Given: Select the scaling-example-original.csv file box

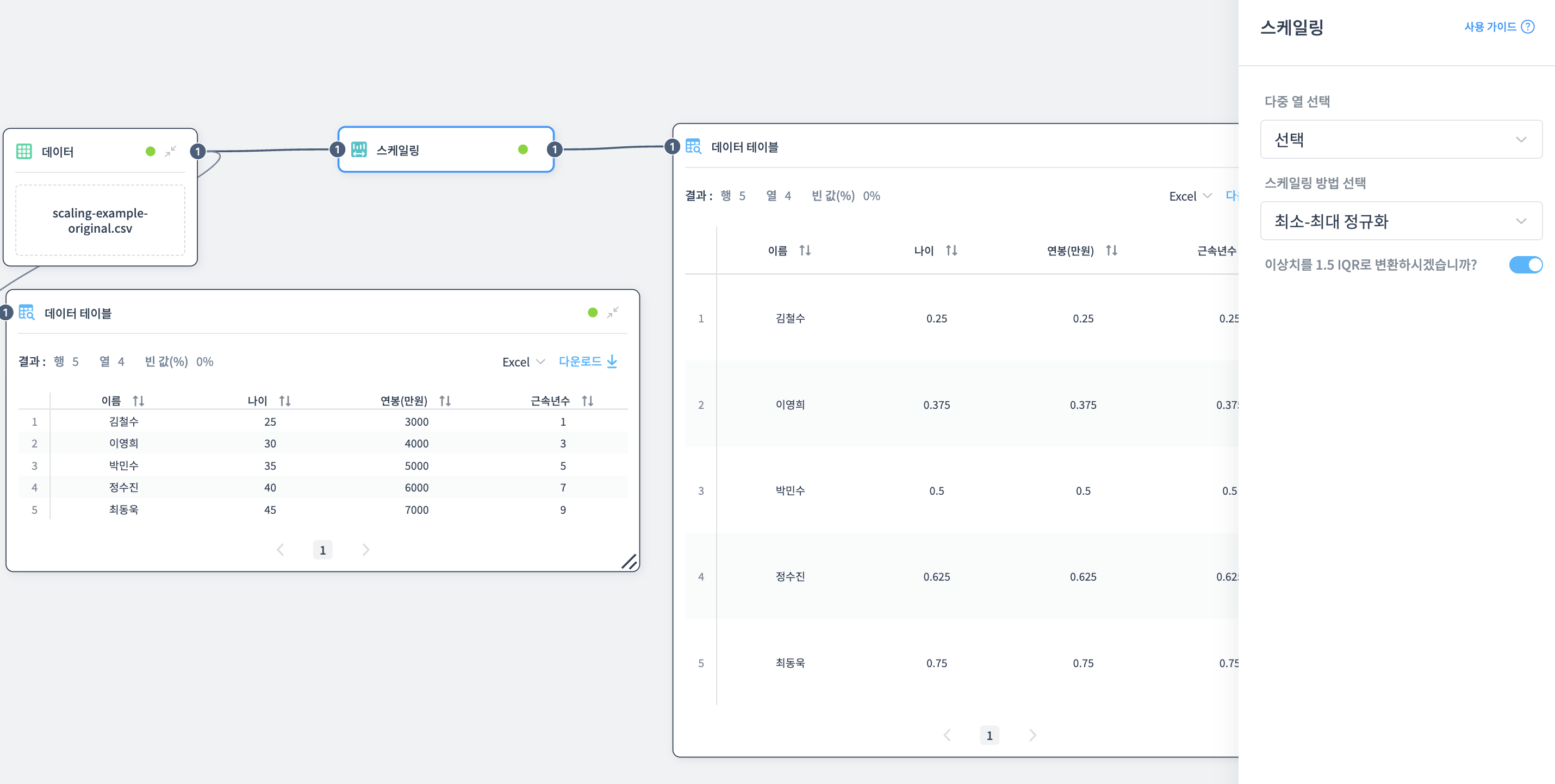Looking at the screenshot, I should pos(100,220).
